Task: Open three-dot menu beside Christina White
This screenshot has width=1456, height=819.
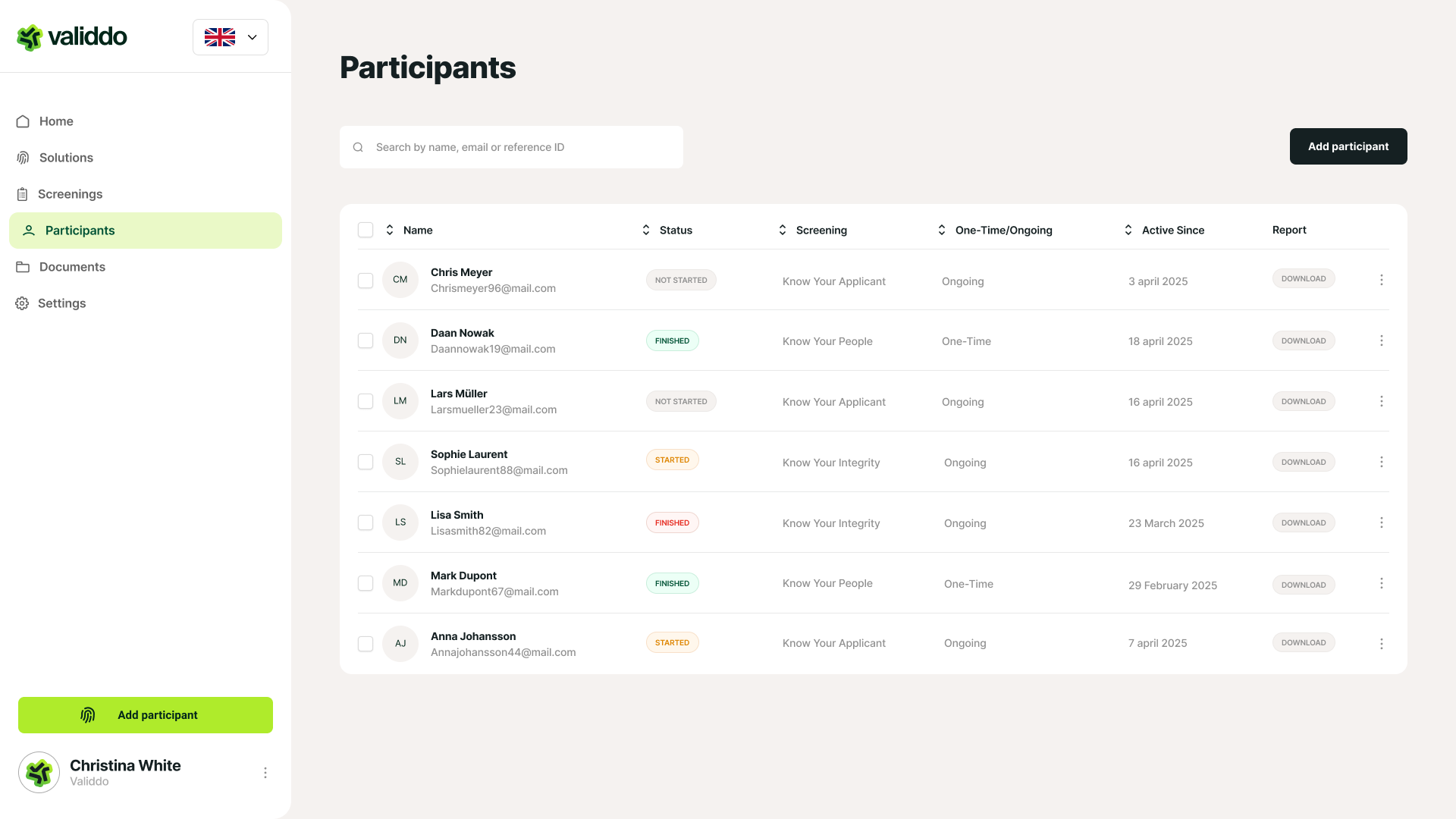Action: 265,773
